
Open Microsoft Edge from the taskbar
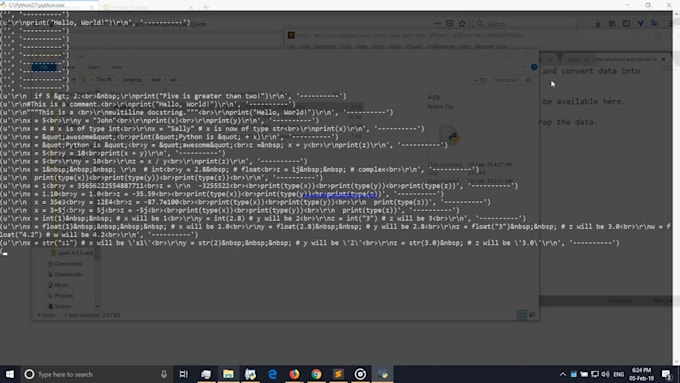pyautogui.click(x=272, y=374)
